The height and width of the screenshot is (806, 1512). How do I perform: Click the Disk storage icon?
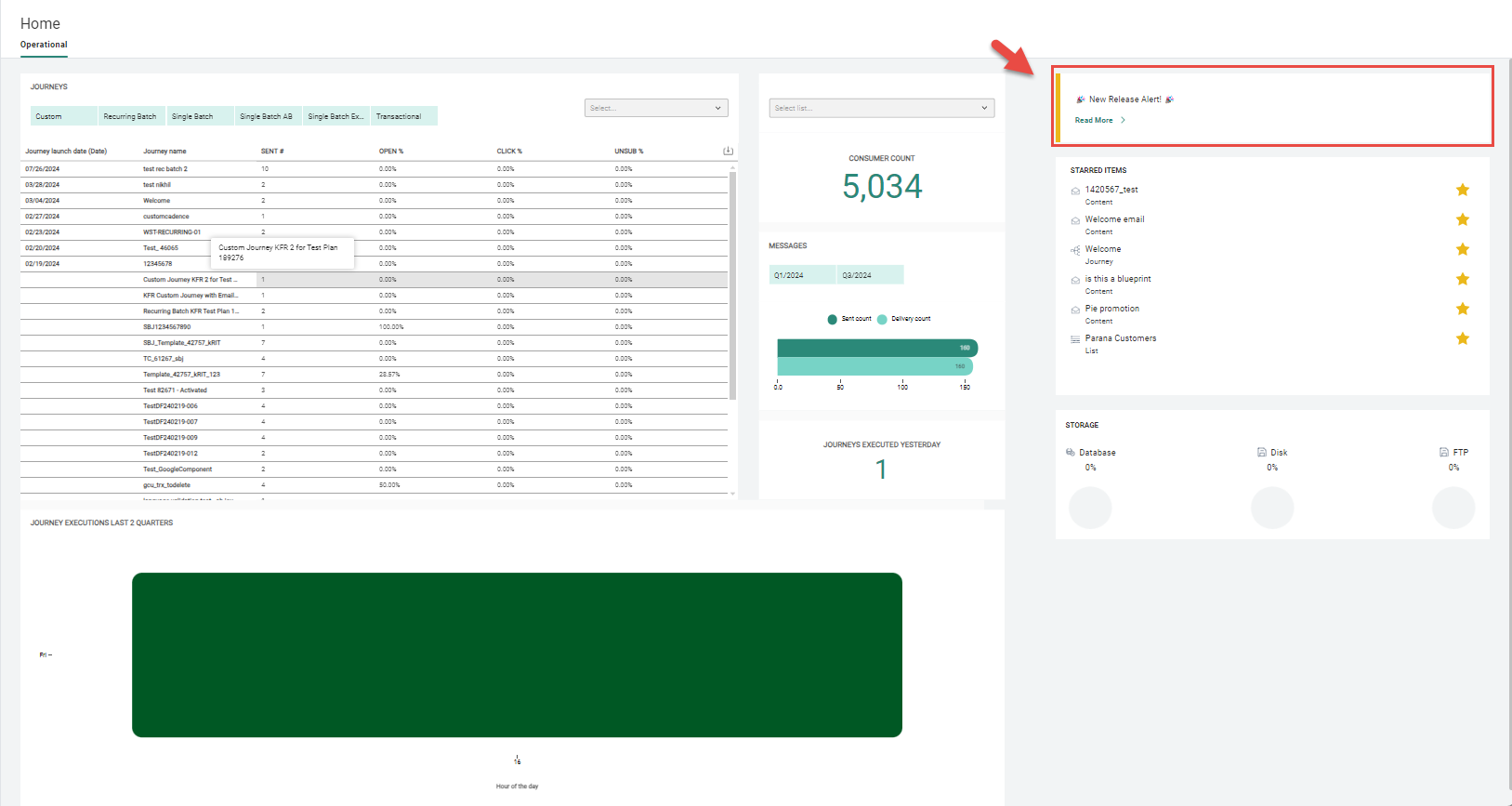(x=1262, y=453)
